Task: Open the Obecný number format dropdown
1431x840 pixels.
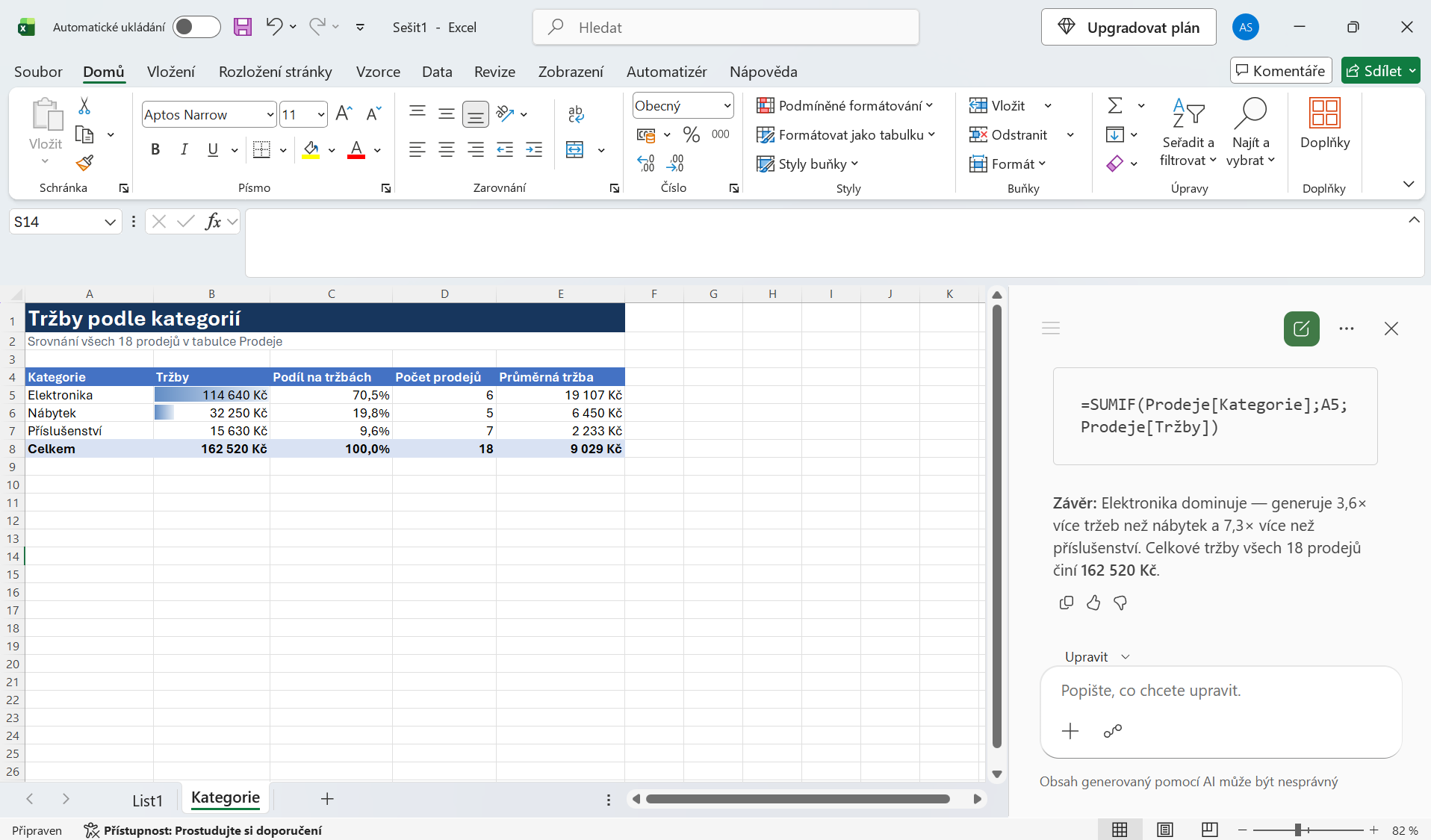Action: [x=727, y=106]
